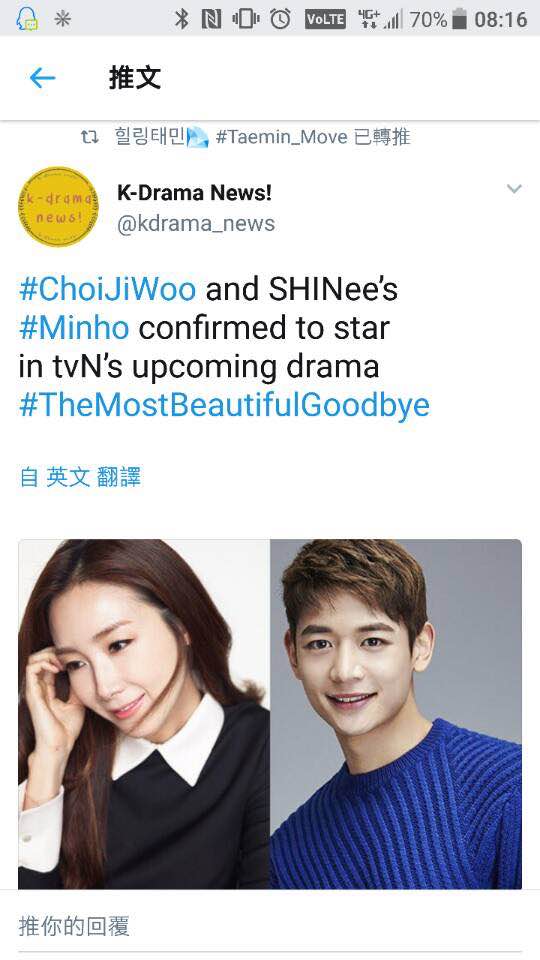This screenshot has width=540, height=960.
Task: View the Choi Ji Woo photo
Action: pyautogui.click(x=144, y=714)
